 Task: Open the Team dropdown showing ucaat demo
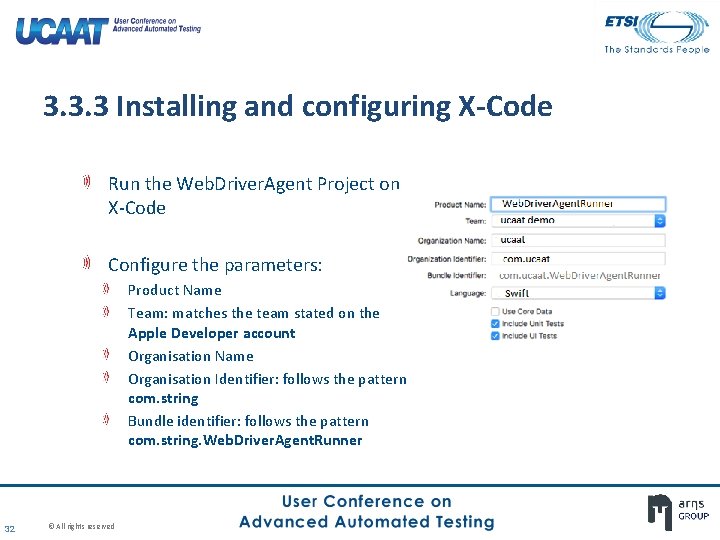coord(578,221)
